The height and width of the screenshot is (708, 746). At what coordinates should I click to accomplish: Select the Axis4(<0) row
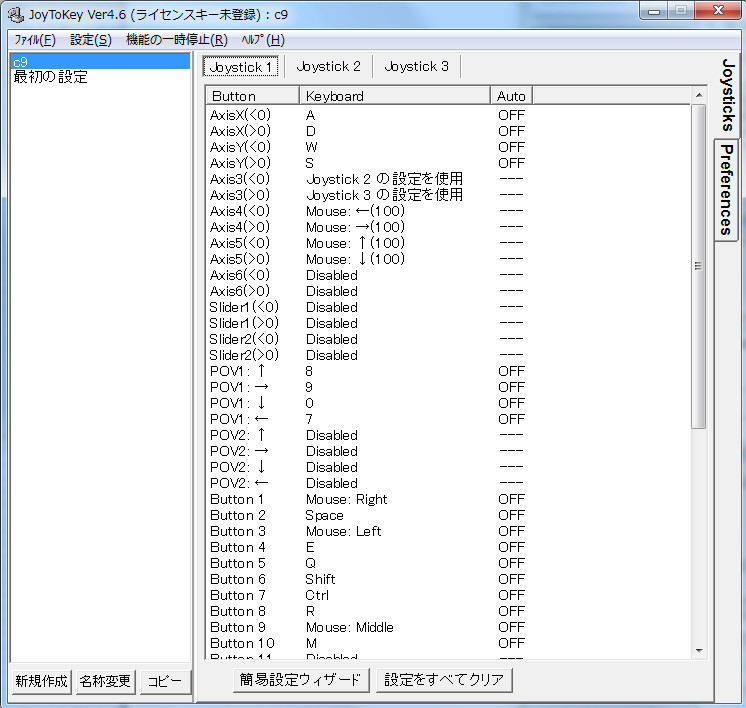[x=449, y=211]
